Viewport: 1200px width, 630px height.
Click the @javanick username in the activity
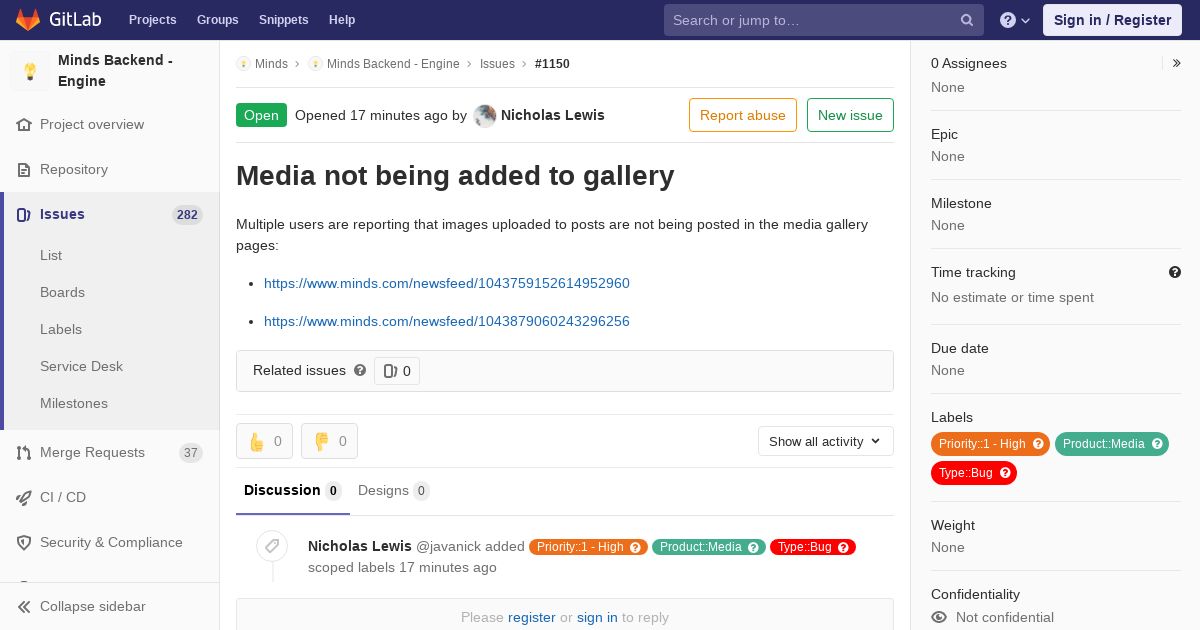tap(448, 546)
